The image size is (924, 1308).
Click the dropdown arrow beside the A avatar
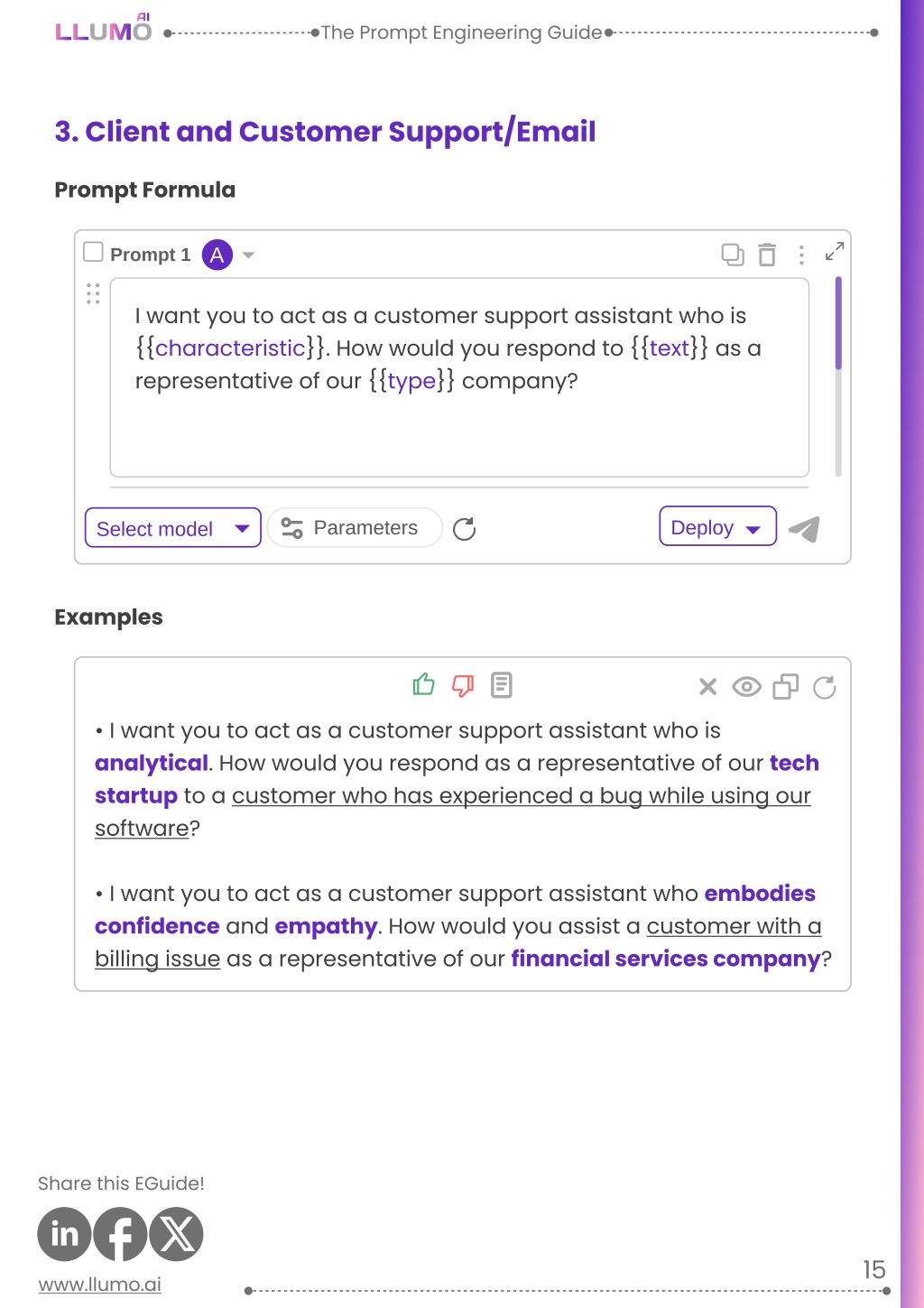click(x=249, y=255)
